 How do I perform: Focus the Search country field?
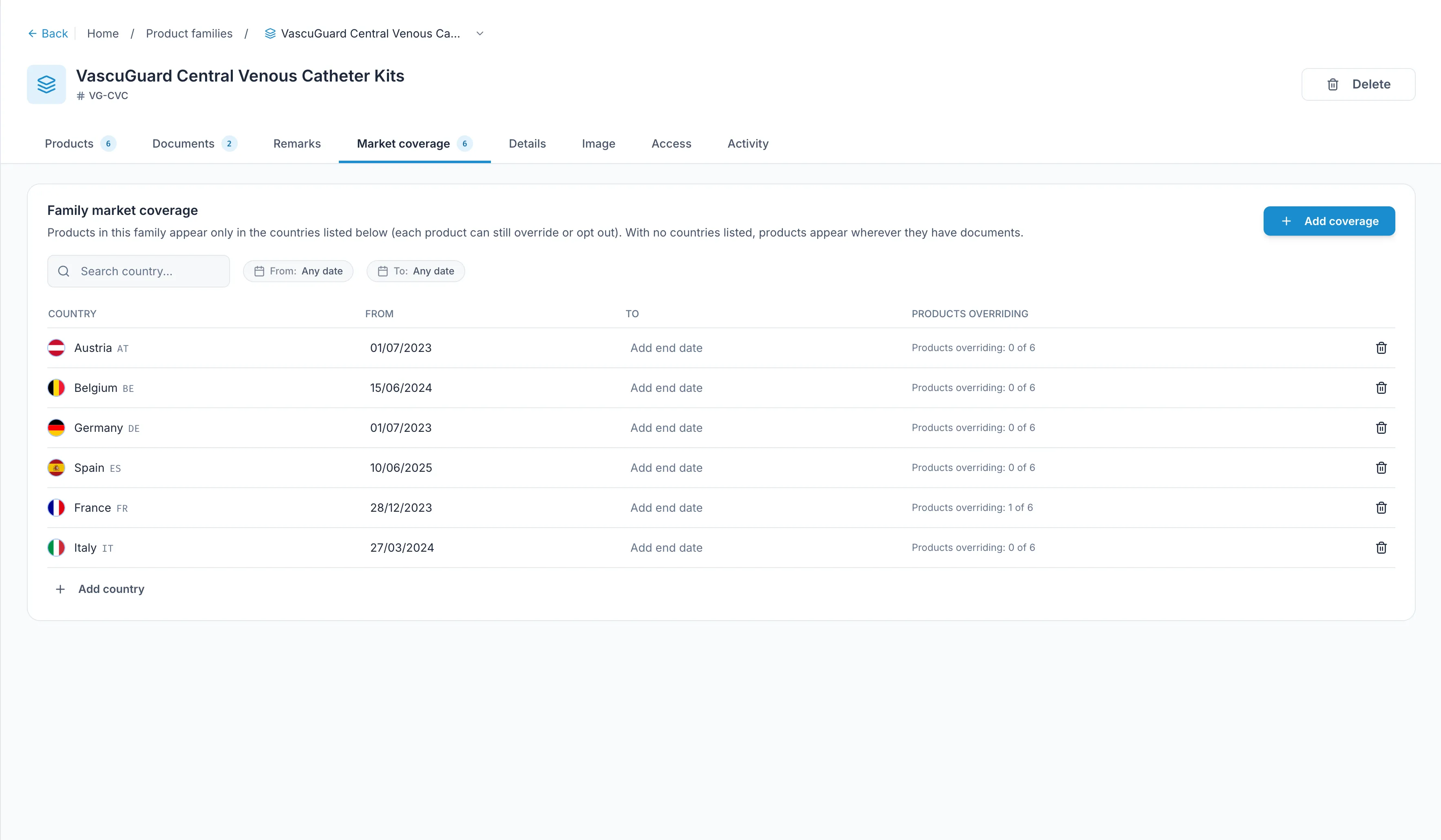point(138,271)
